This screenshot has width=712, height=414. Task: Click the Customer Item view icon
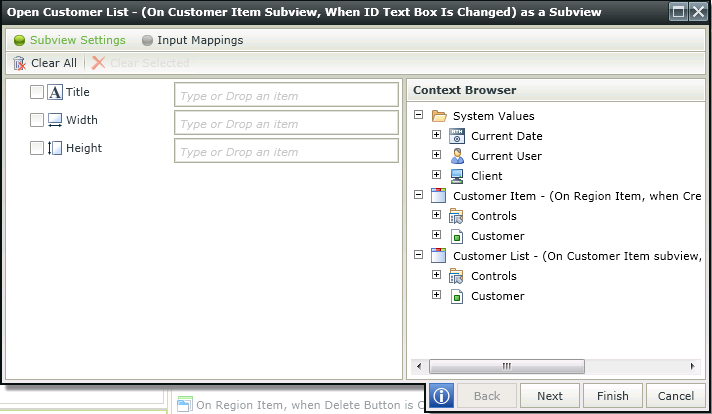point(438,196)
